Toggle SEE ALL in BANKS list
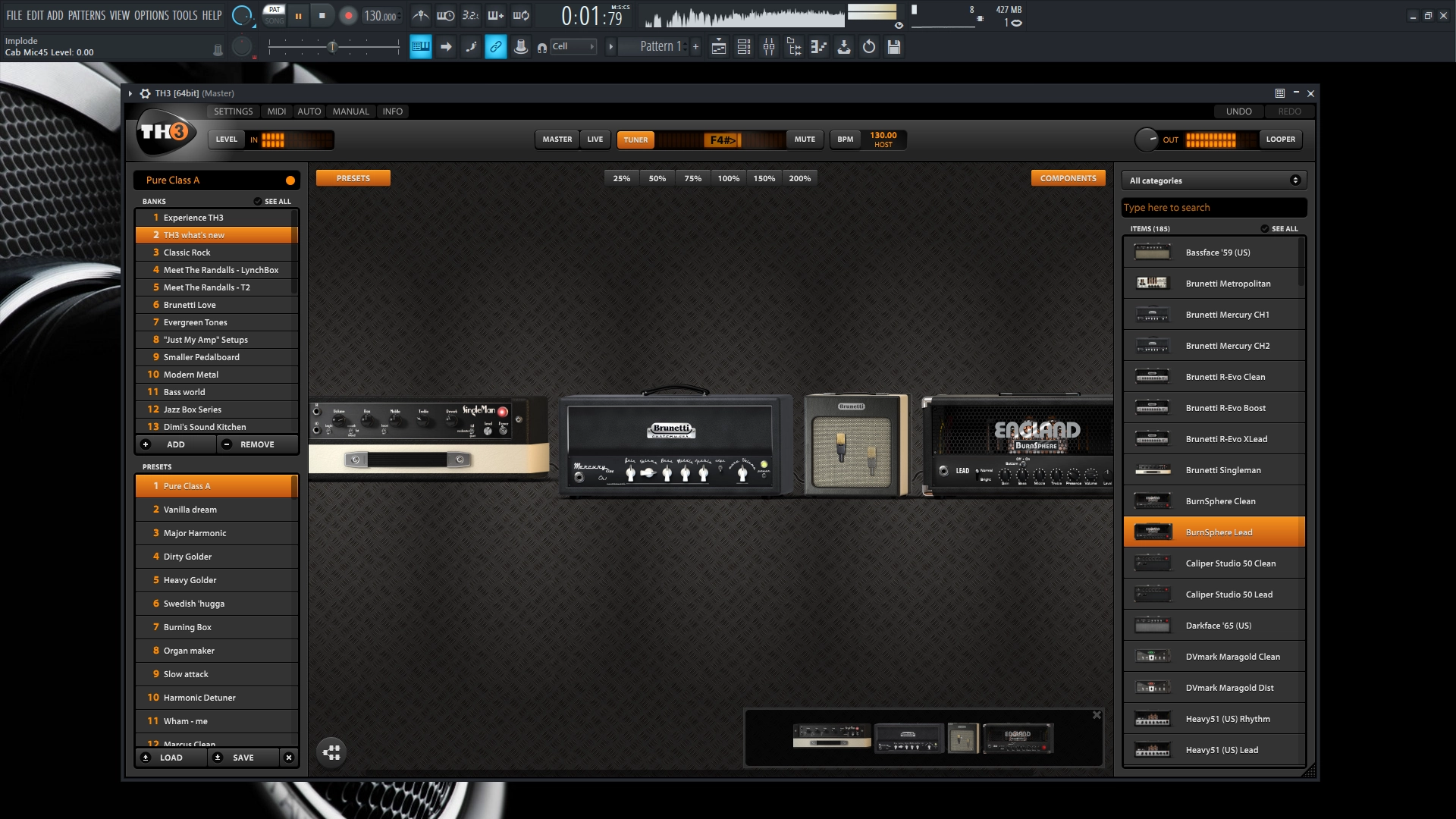Viewport: 1456px width, 819px height. 272,202
